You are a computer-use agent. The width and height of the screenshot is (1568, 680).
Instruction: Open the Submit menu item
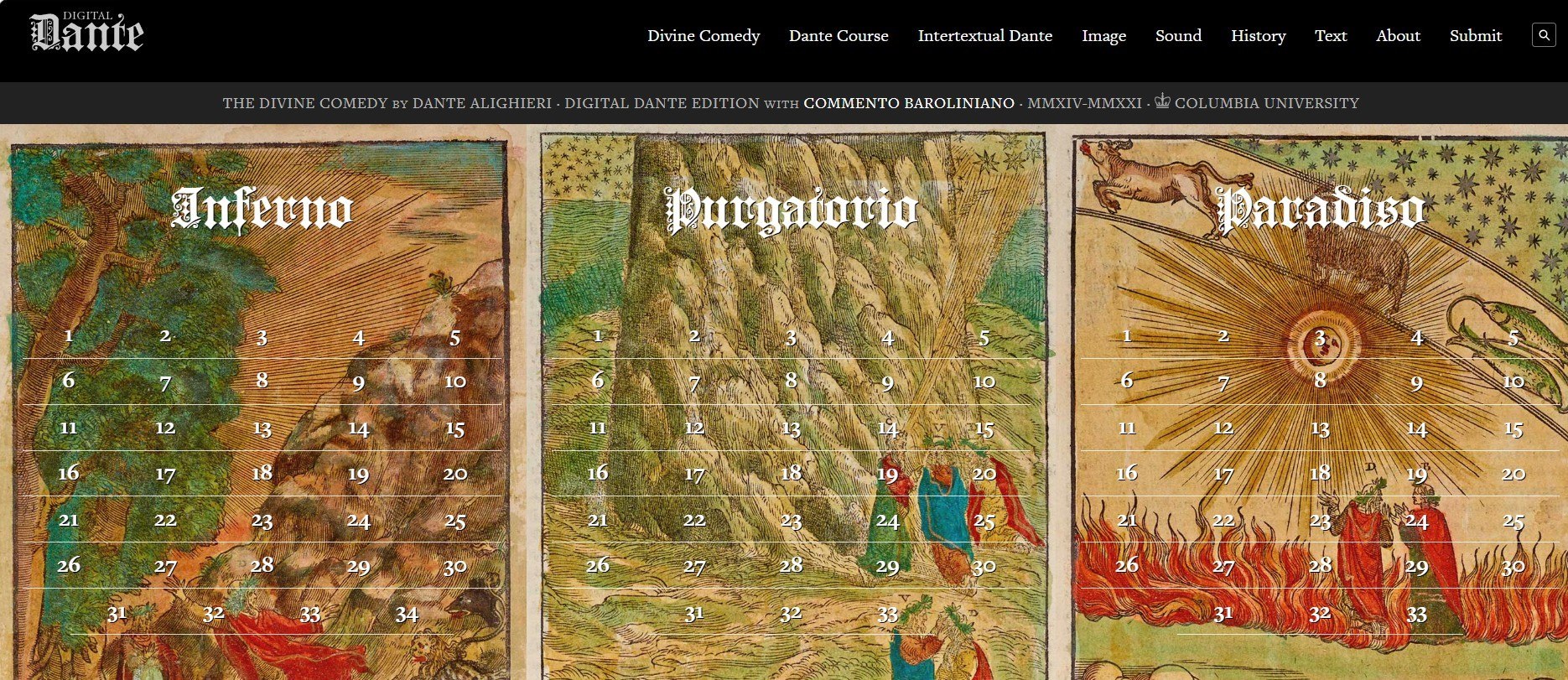click(1476, 35)
